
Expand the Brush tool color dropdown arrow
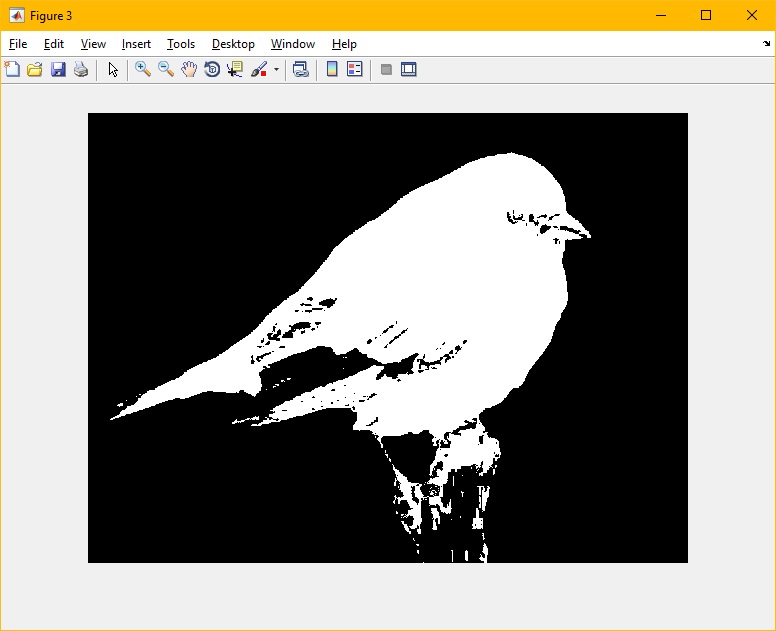[x=277, y=70]
